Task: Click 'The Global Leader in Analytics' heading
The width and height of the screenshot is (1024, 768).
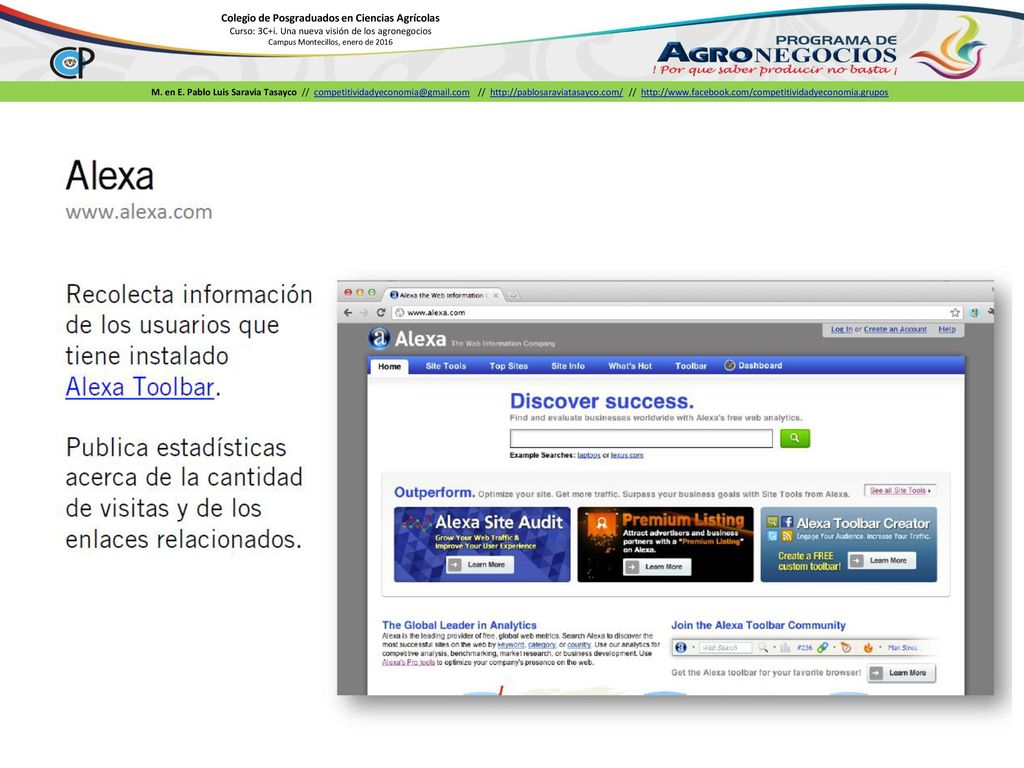Action: [x=459, y=625]
